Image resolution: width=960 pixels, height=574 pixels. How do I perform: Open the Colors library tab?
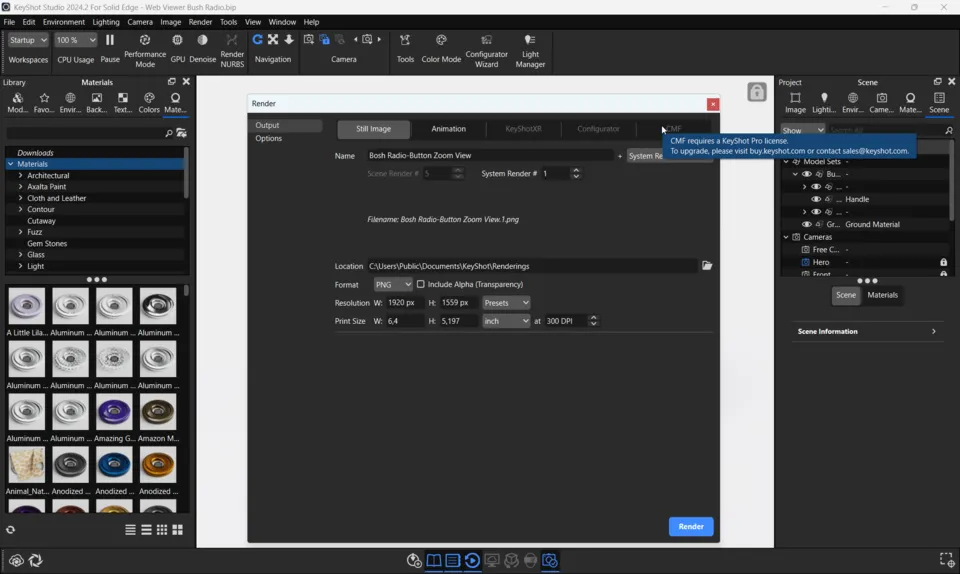click(149, 103)
